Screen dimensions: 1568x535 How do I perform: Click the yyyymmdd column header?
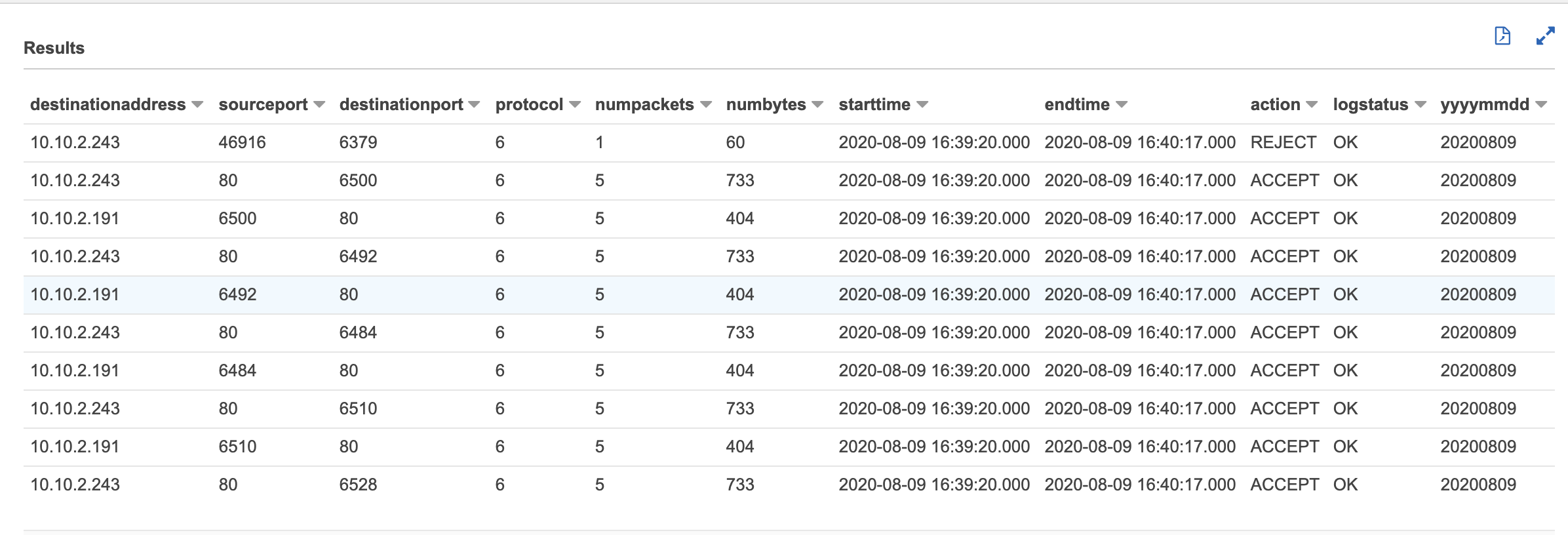click(x=1485, y=105)
